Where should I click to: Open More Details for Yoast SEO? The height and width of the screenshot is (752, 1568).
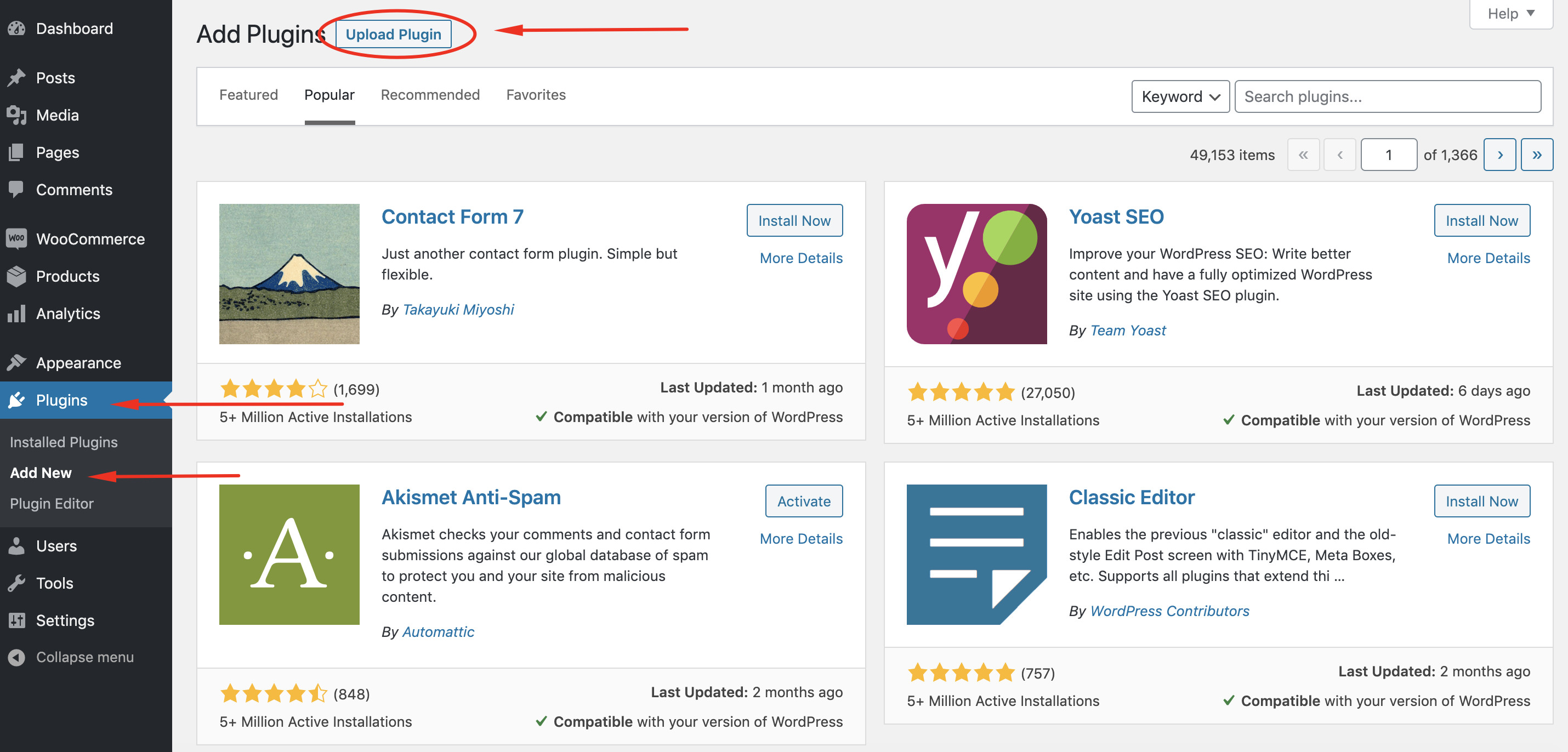click(1487, 258)
